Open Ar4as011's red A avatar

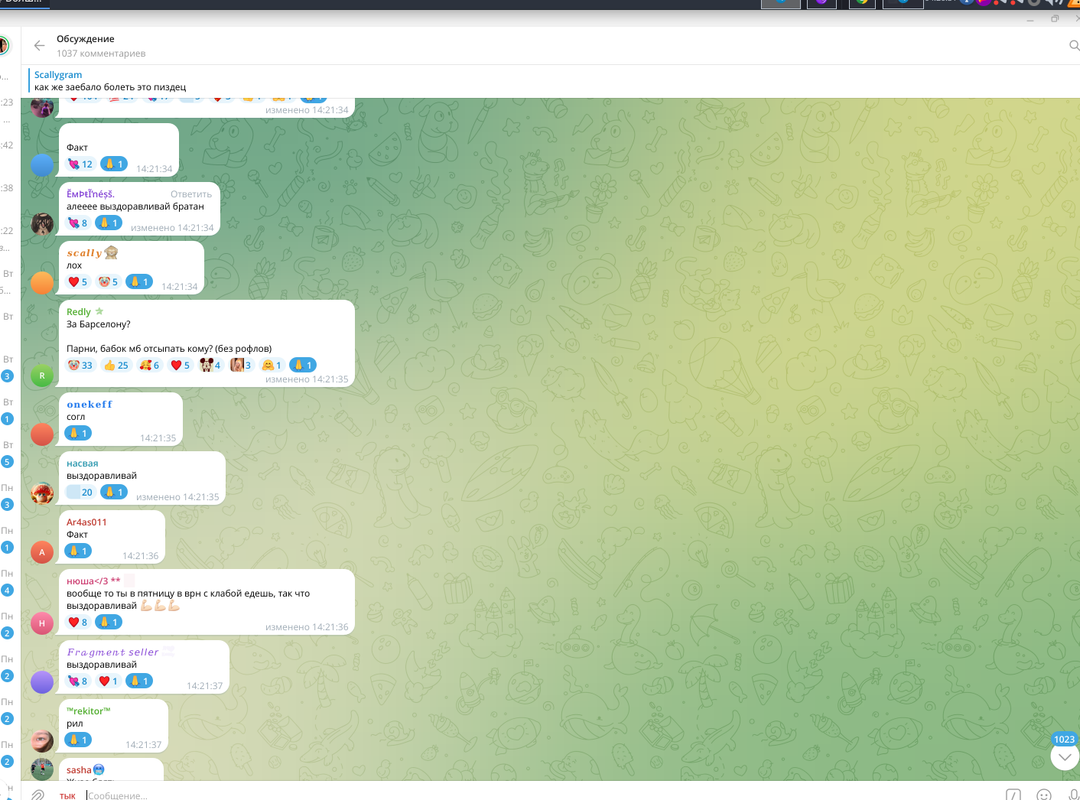42,552
